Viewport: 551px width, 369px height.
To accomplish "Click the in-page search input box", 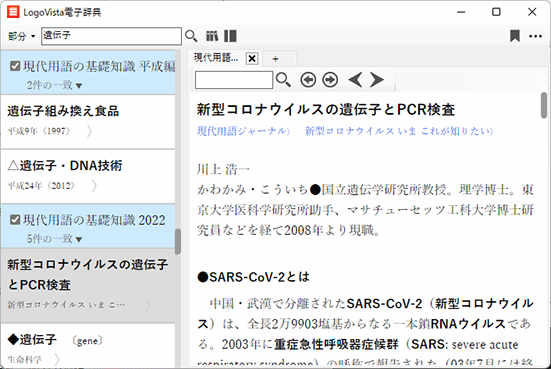I will click(x=234, y=80).
